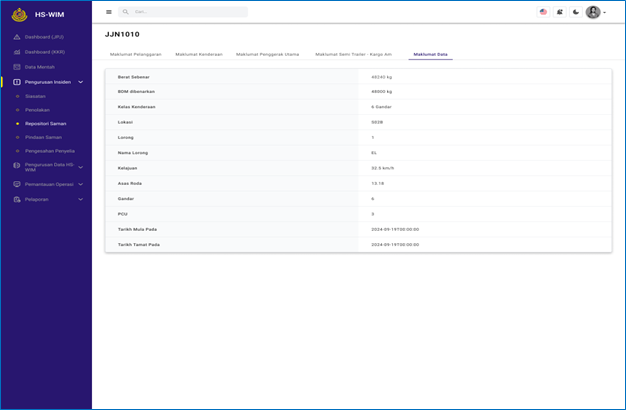Image resolution: width=626 pixels, height=410 pixels.
Task: Open the Pindaan Saman submenu link
Action: (x=43, y=137)
